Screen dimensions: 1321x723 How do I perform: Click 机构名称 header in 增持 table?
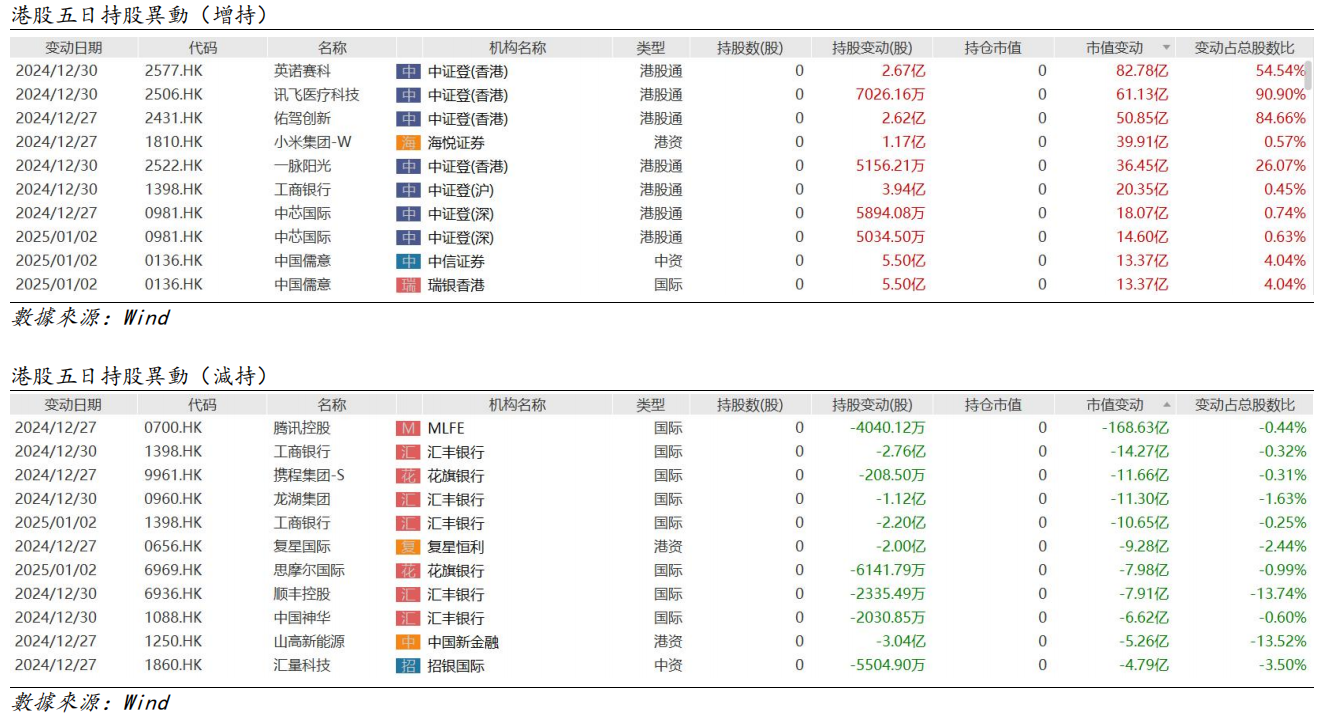(518, 48)
